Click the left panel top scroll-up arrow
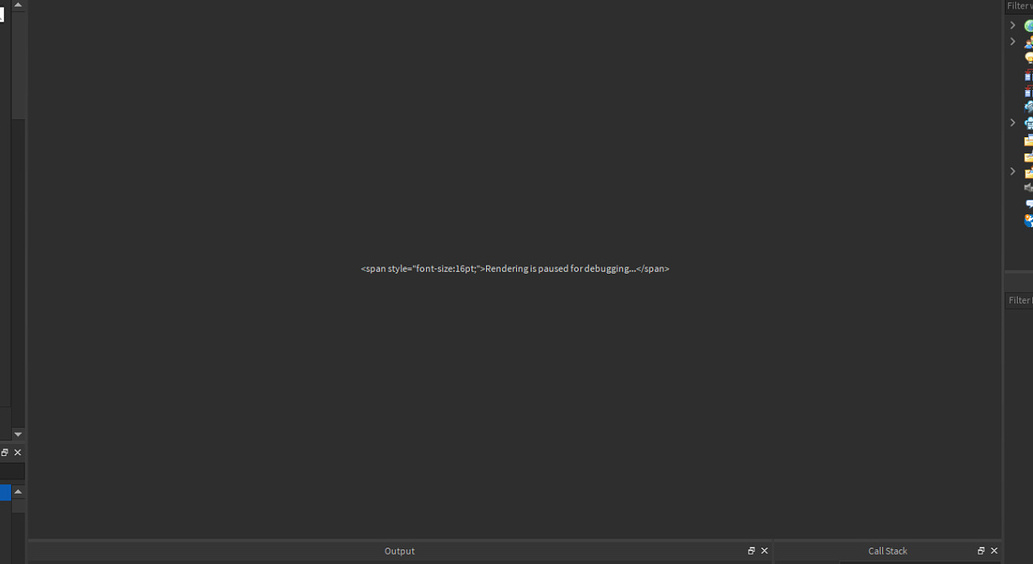 [18, 5]
